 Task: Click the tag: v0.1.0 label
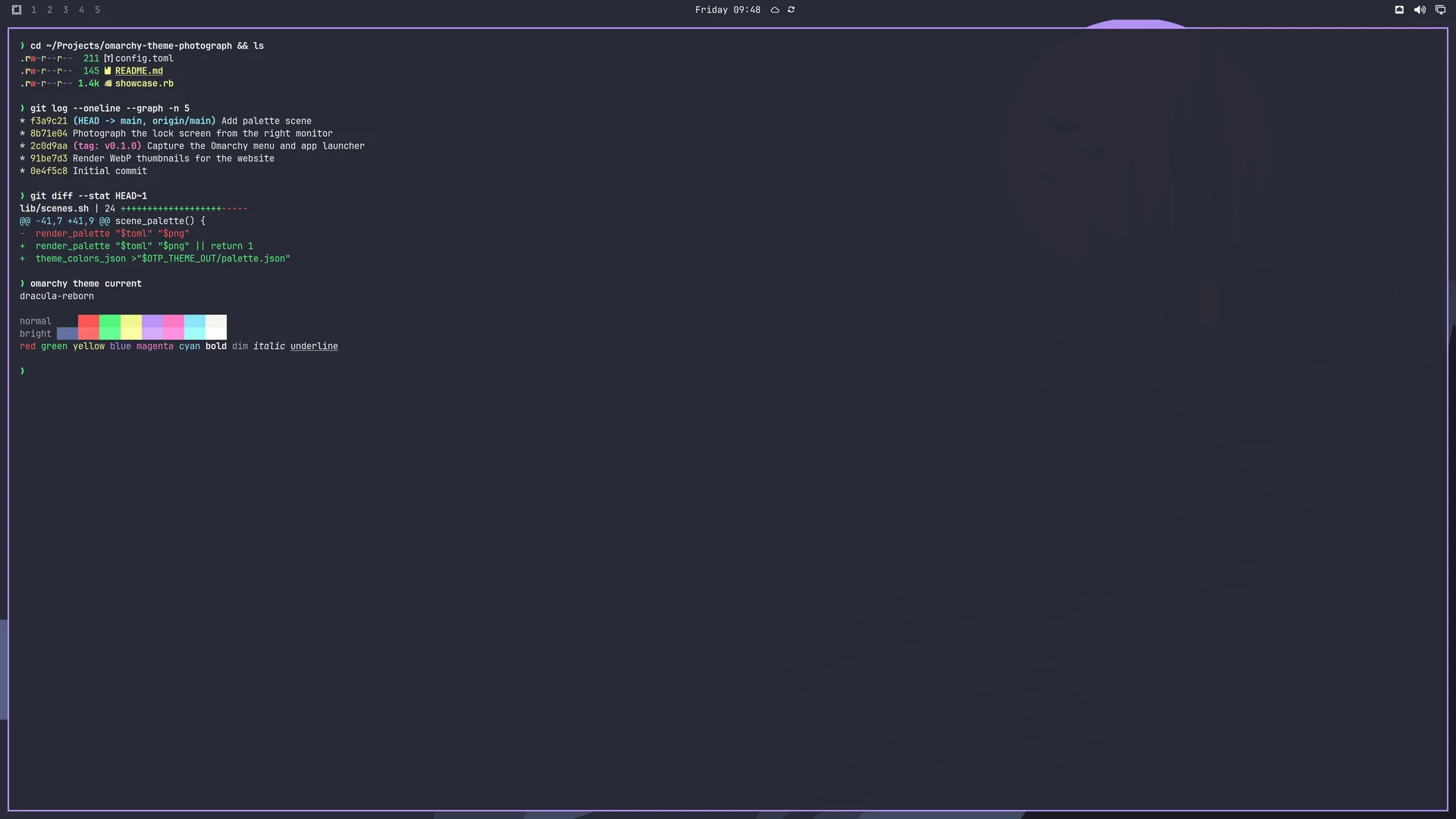tap(107, 146)
